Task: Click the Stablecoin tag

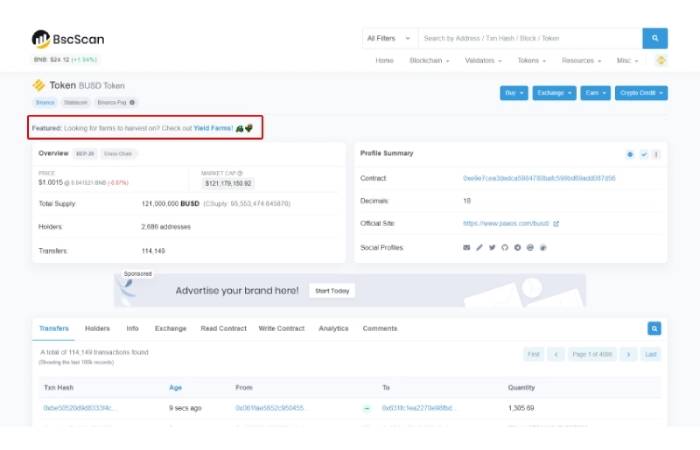Action: tap(75, 103)
